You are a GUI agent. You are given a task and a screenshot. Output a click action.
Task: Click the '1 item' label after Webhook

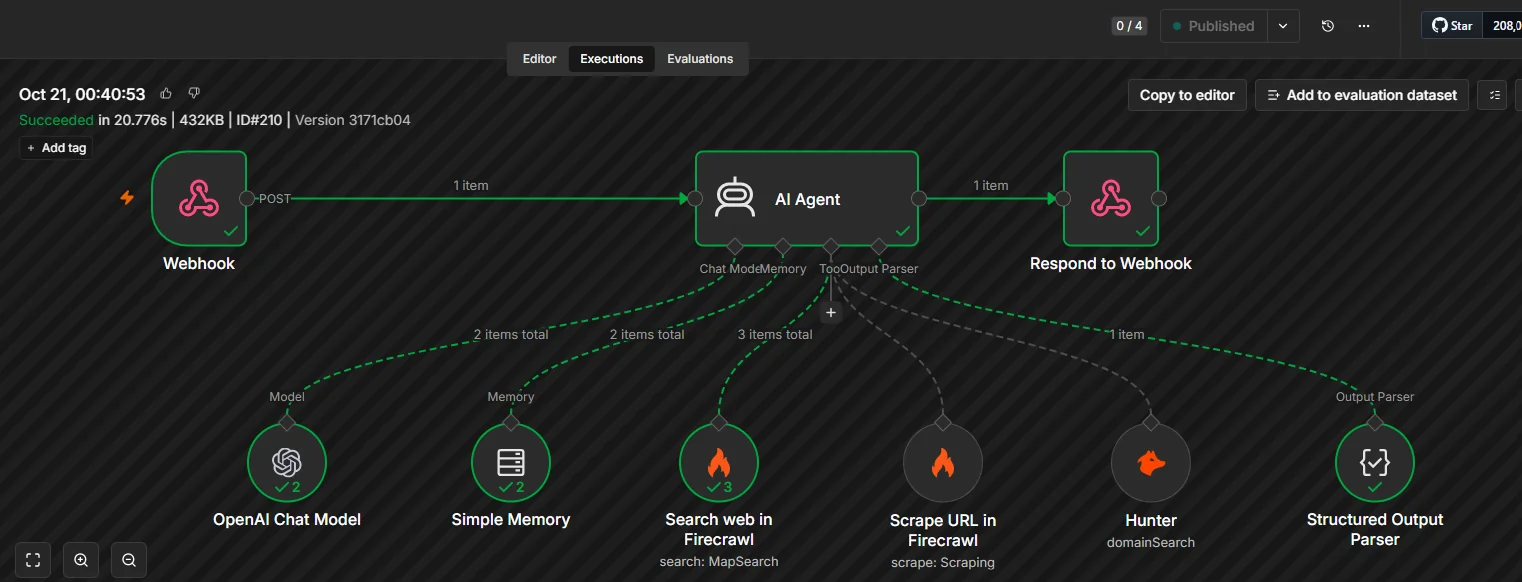coord(471,185)
